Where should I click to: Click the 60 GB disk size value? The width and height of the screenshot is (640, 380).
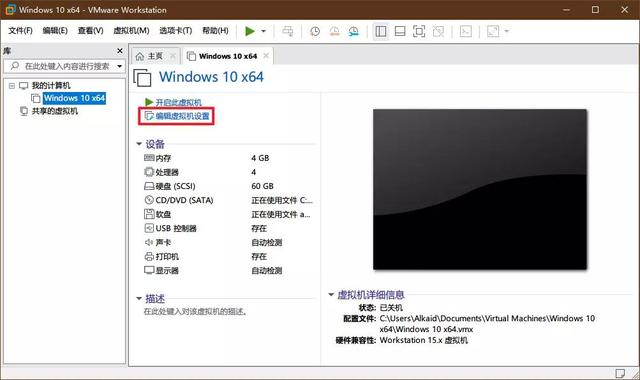click(262, 186)
